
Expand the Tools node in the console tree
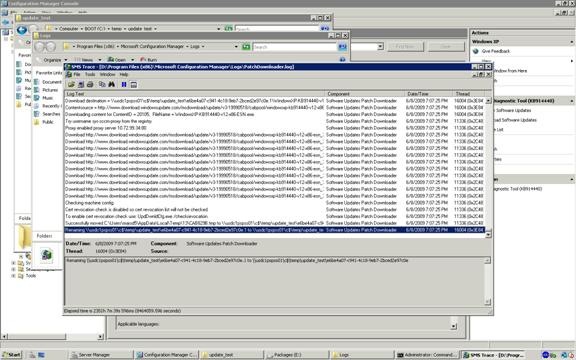(x=13, y=276)
